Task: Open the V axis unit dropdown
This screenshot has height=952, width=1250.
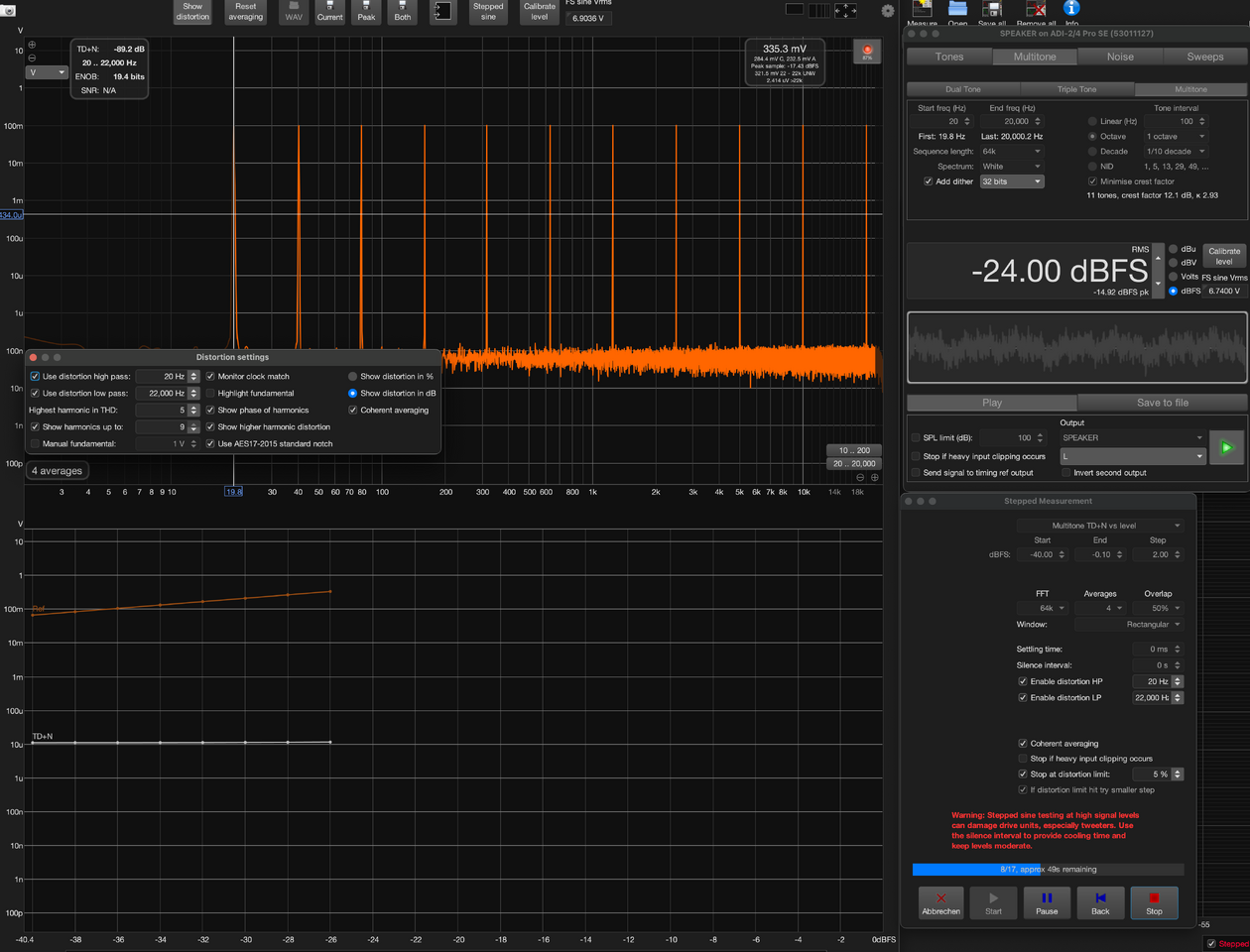Action: coord(47,72)
